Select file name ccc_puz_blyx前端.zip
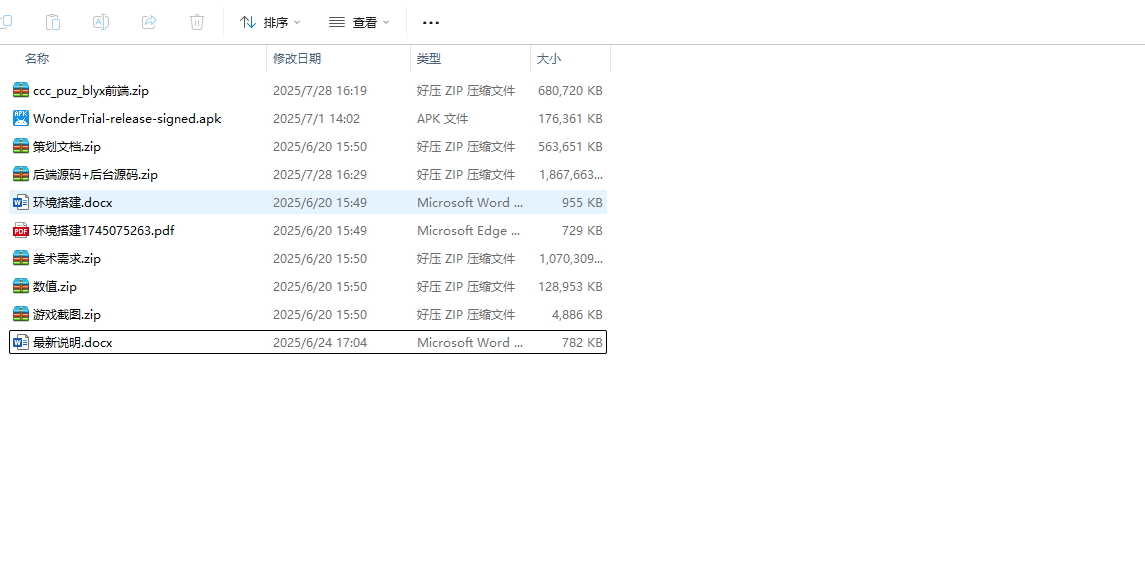1145x573 pixels. (91, 91)
